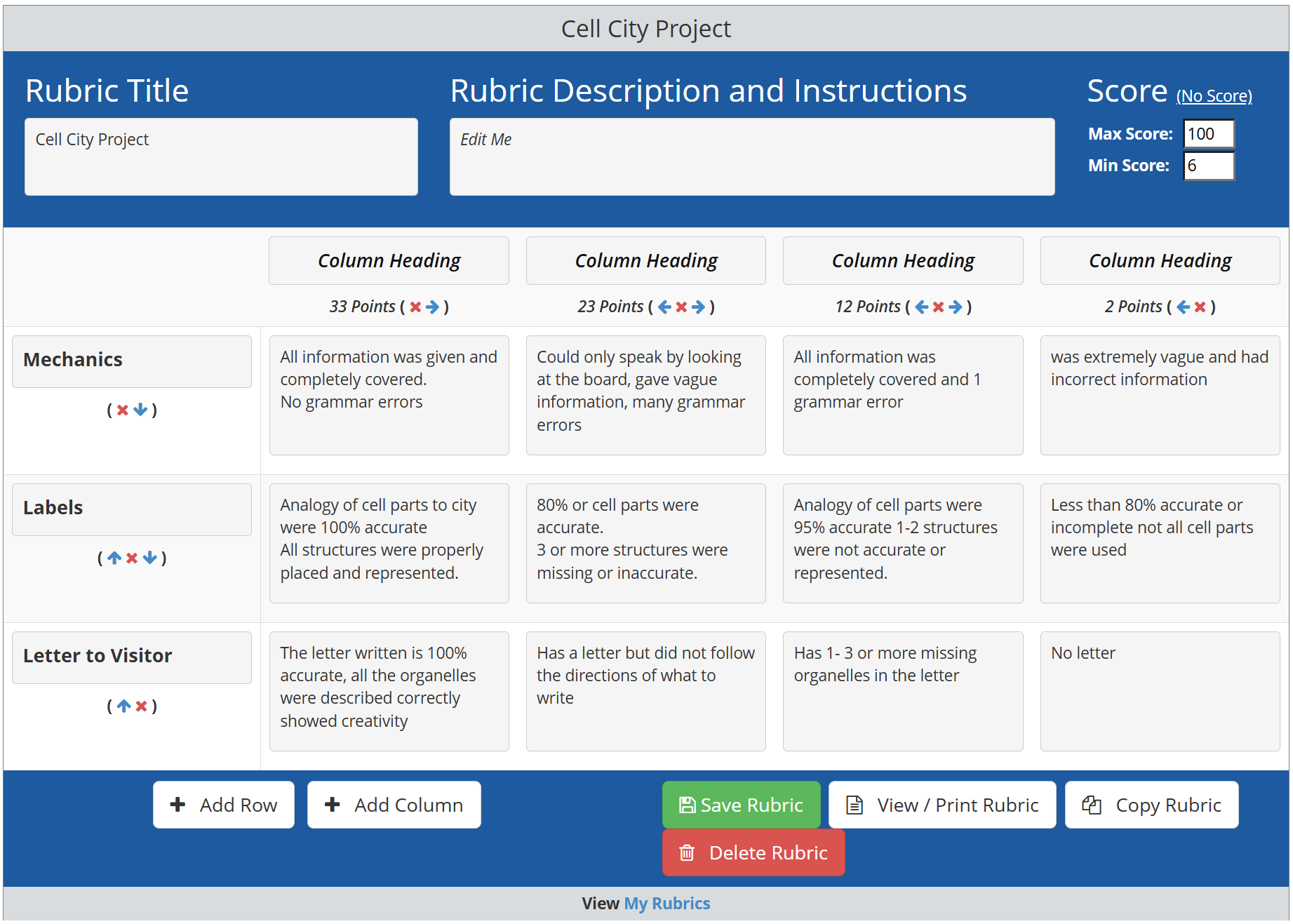Viewport: 1293px width, 924px height.
Task: Edit the Column Heading above 12 Points
Action: point(903,261)
